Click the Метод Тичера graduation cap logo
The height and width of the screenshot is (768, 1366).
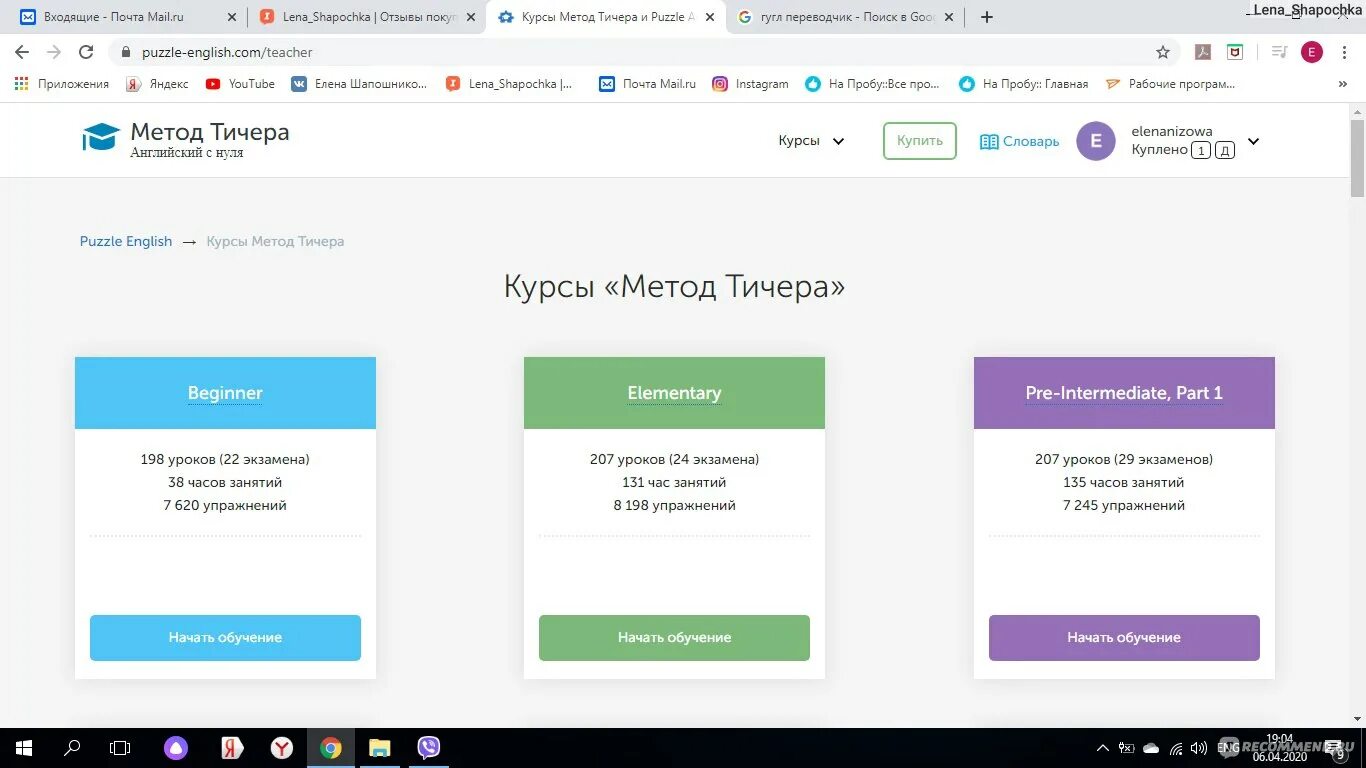click(100, 138)
